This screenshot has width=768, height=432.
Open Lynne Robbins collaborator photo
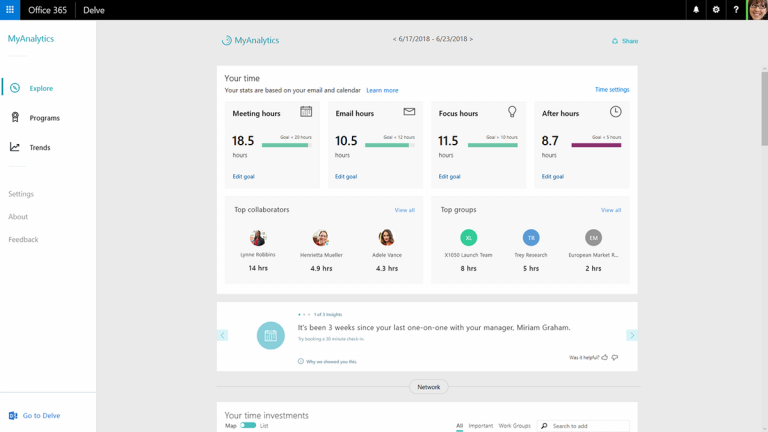pyautogui.click(x=258, y=238)
